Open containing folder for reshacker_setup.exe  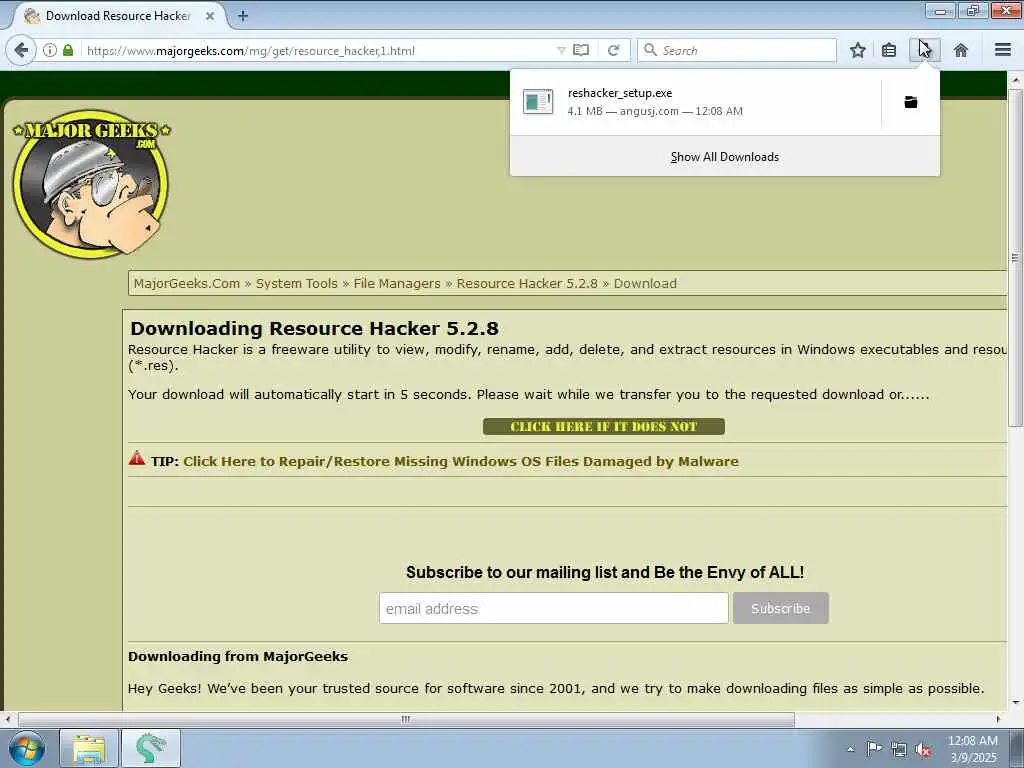click(x=910, y=103)
